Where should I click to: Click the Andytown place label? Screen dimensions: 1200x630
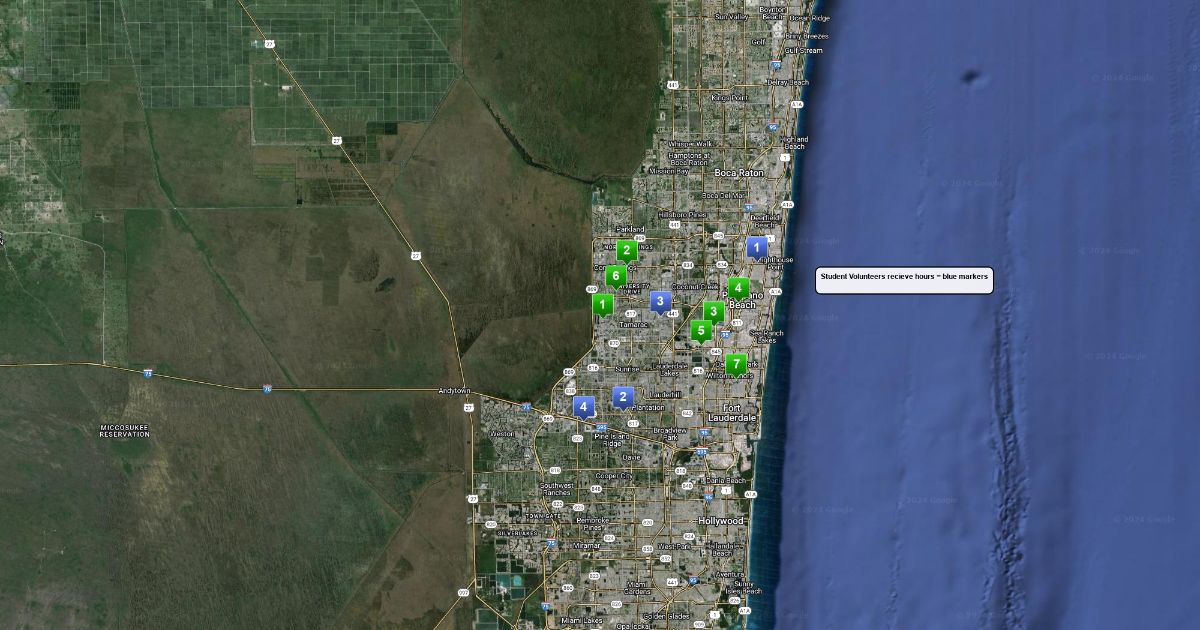pos(454,391)
